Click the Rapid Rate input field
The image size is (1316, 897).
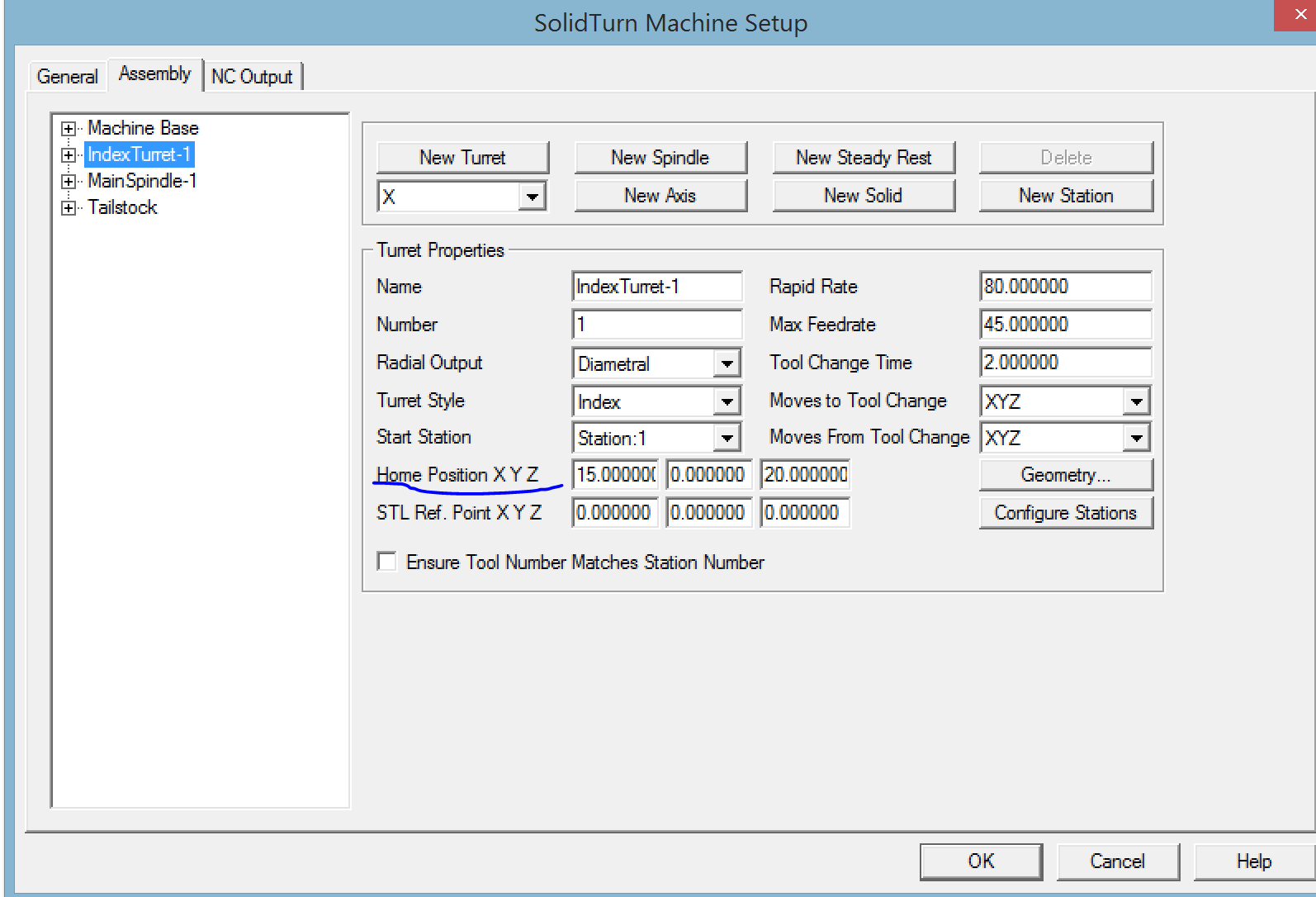(x=1065, y=287)
